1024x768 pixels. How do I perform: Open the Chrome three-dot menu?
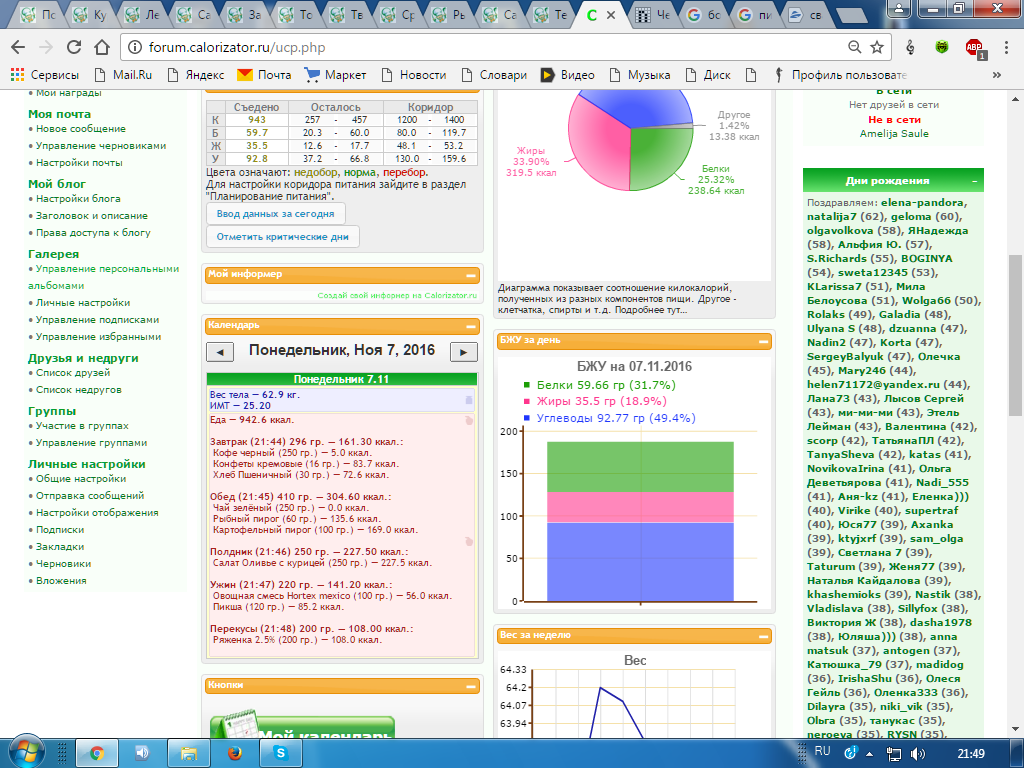point(1006,47)
